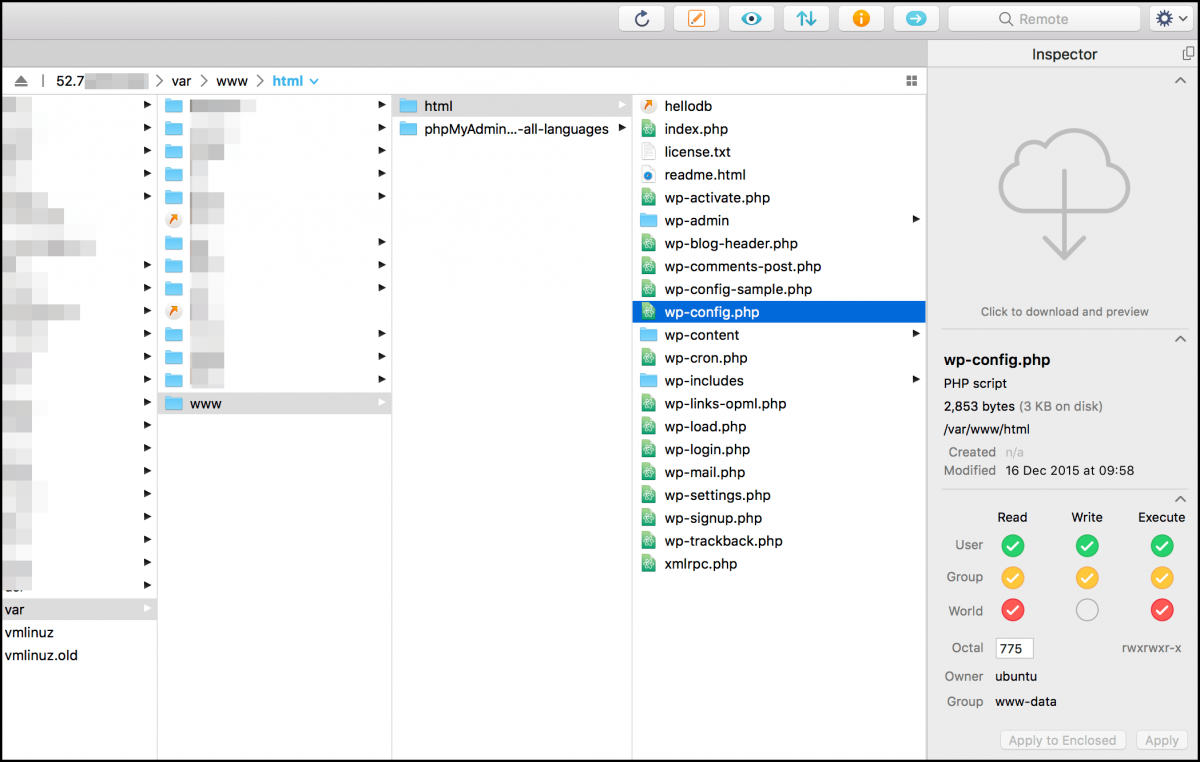This screenshot has height=762, width=1200.
Task: Click the blue arrow toolbar icon
Action: pos(915,18)
